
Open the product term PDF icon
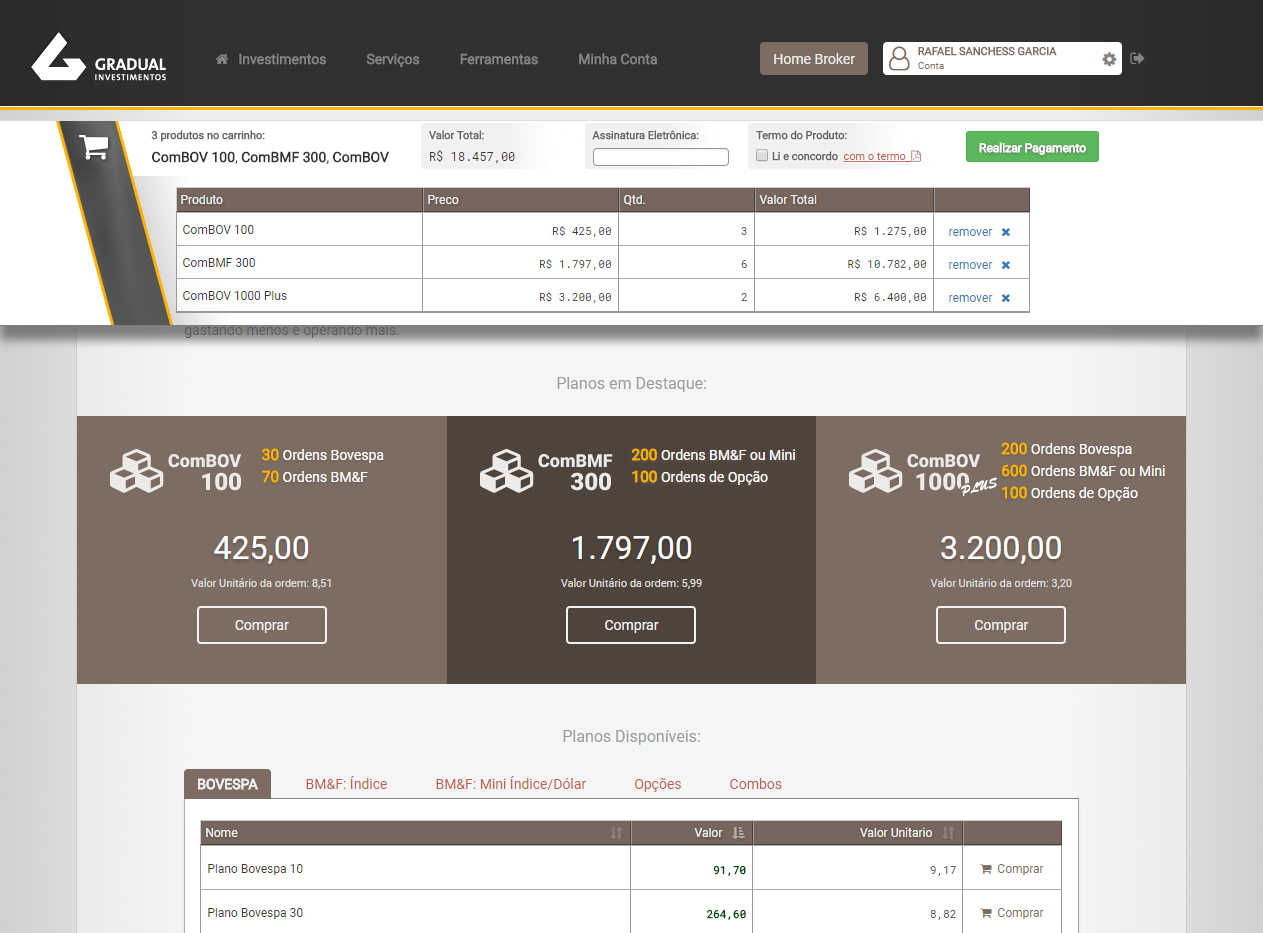(916, 156)
